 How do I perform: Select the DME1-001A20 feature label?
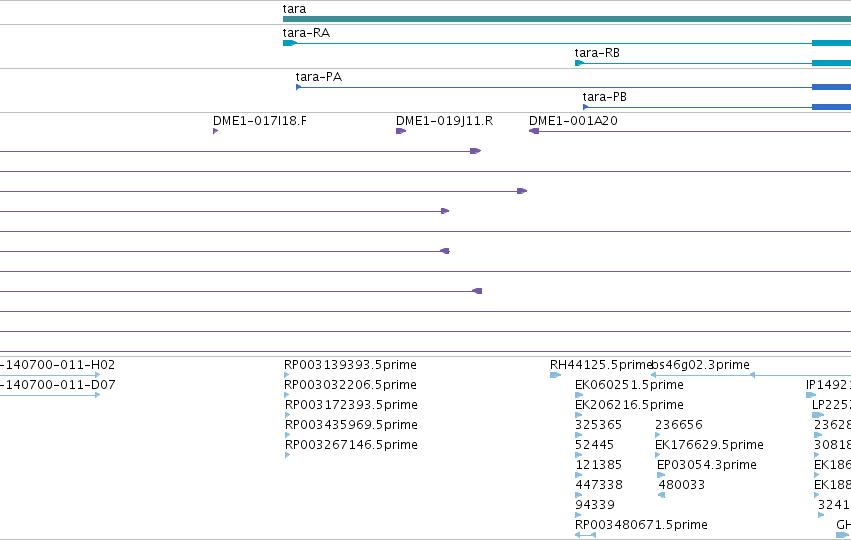coord(573,120)
